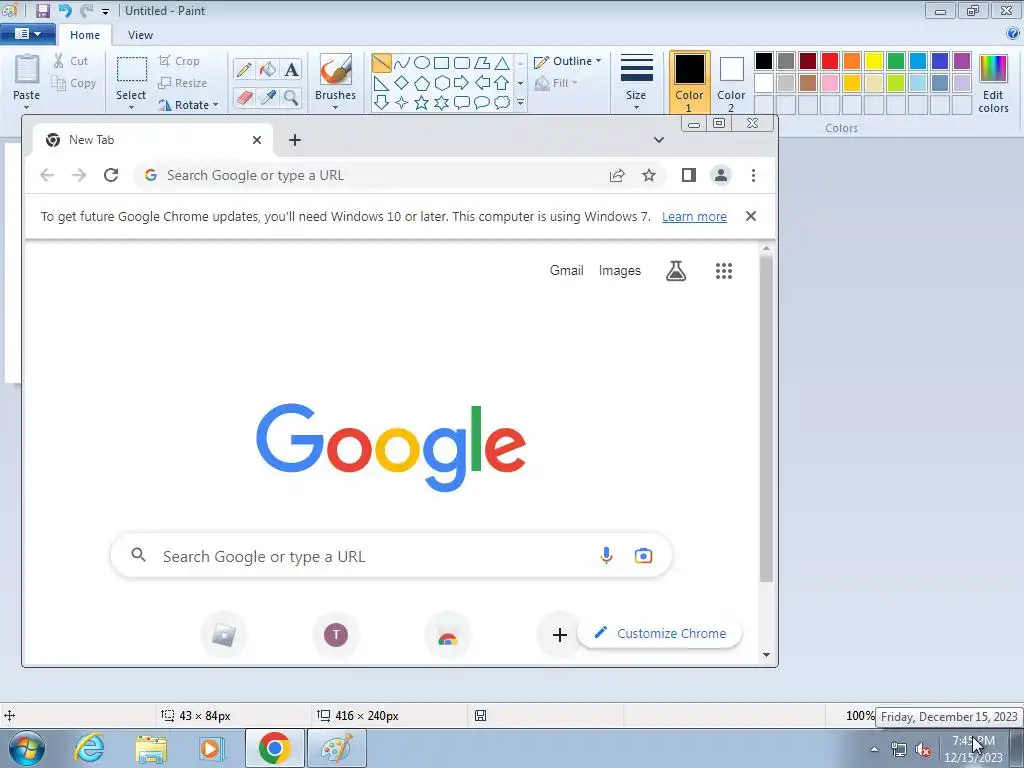Start voice search with the microphone icon
Image resolution: width=1024 pixels, height=768 pixels.
[606, 556]
